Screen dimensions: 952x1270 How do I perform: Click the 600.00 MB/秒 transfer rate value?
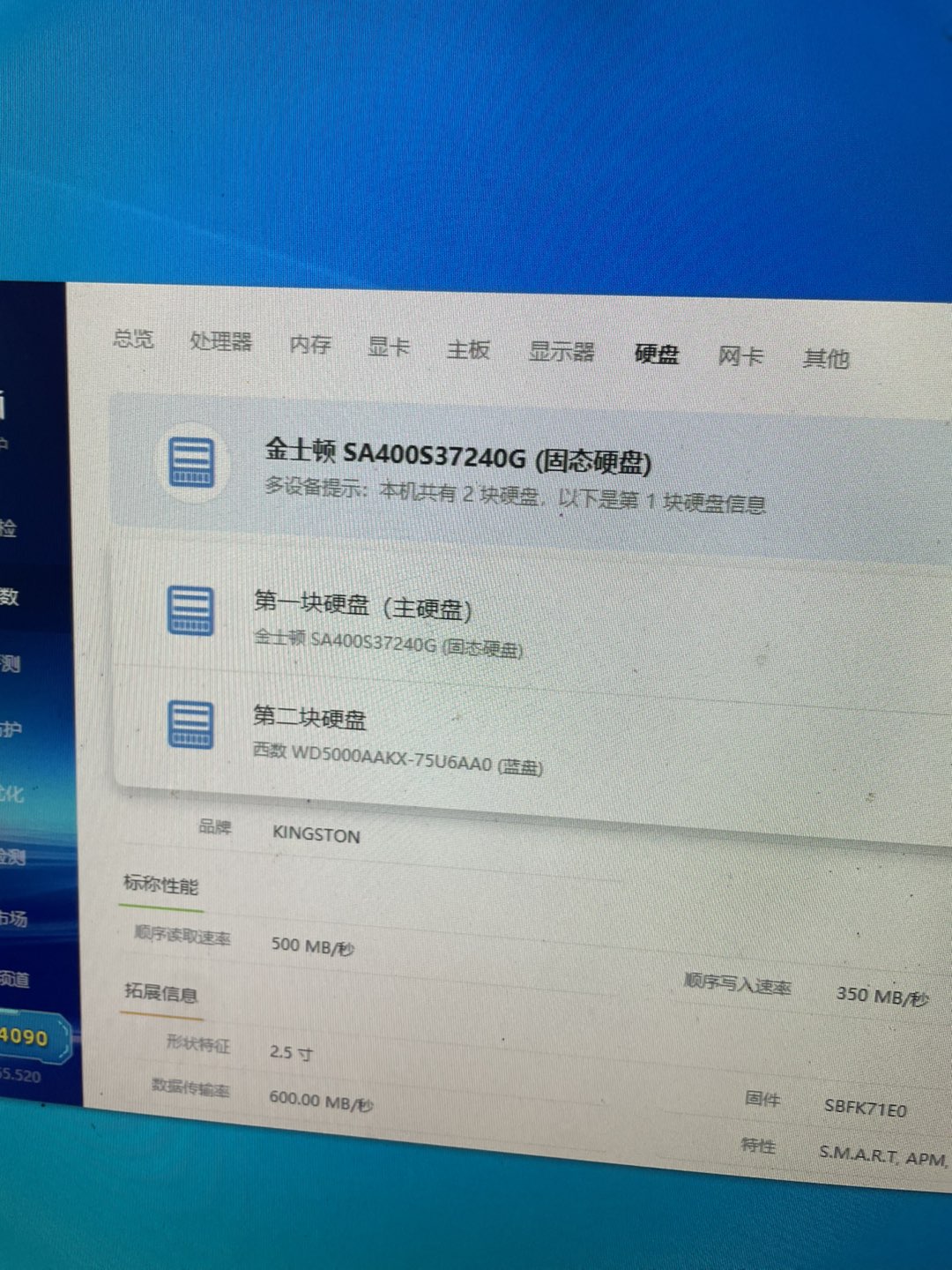pyautogui.click(x=321, y=1102)
